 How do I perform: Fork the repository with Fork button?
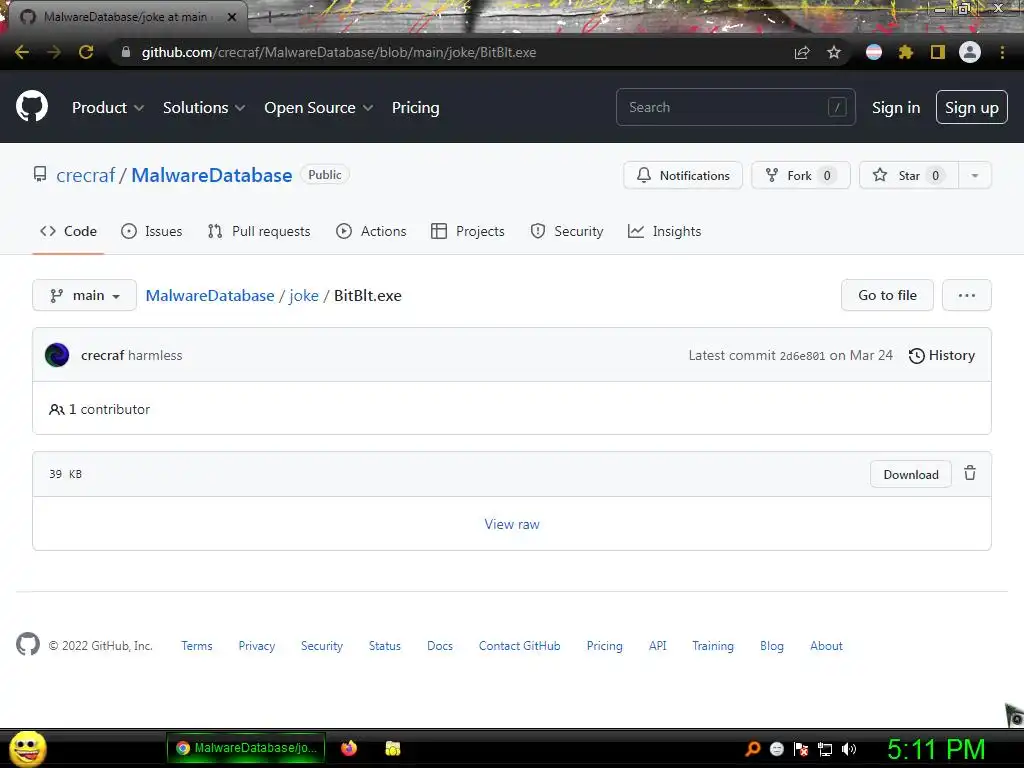pyautogui.click(x=801, y=175)
